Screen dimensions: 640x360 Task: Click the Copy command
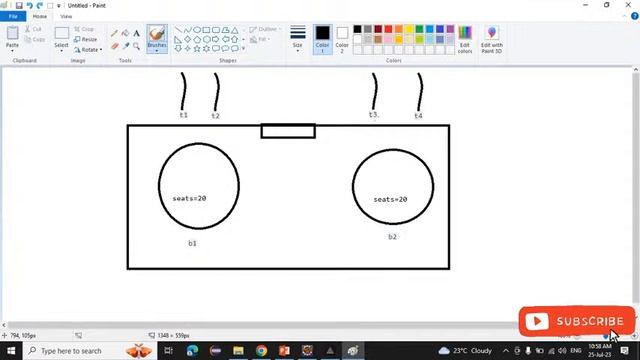[x=34, y=40]
